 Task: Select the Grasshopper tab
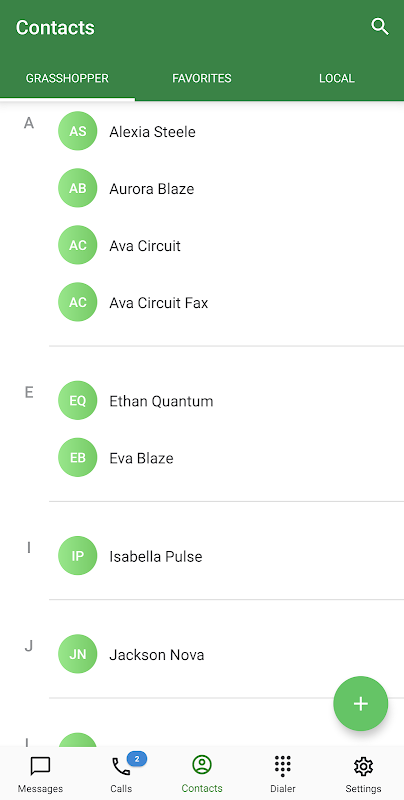point(67,79)
